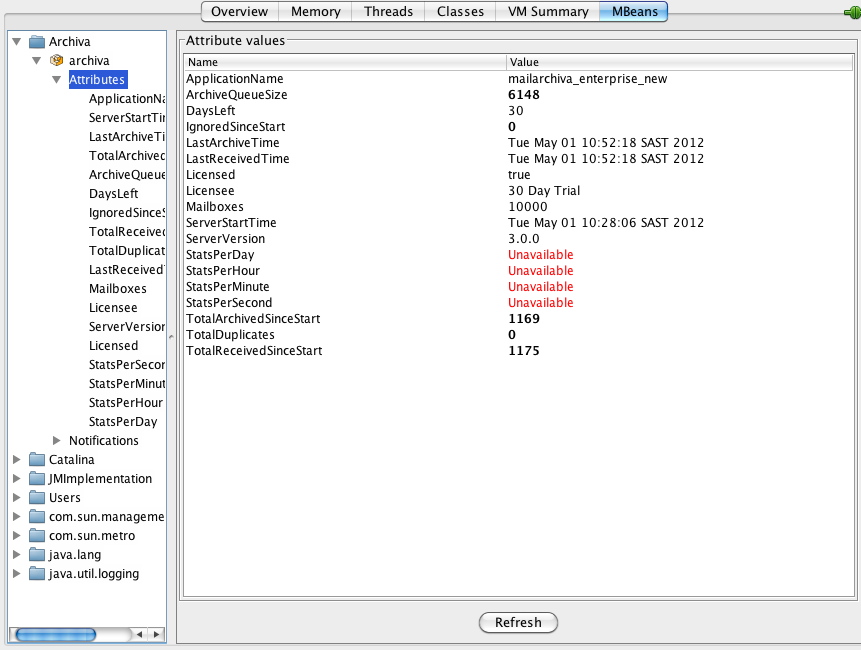The height and width of the screenshot is (650, 861).
Task: Click the LastReceivedTime table row name
Action: point(238,159)
